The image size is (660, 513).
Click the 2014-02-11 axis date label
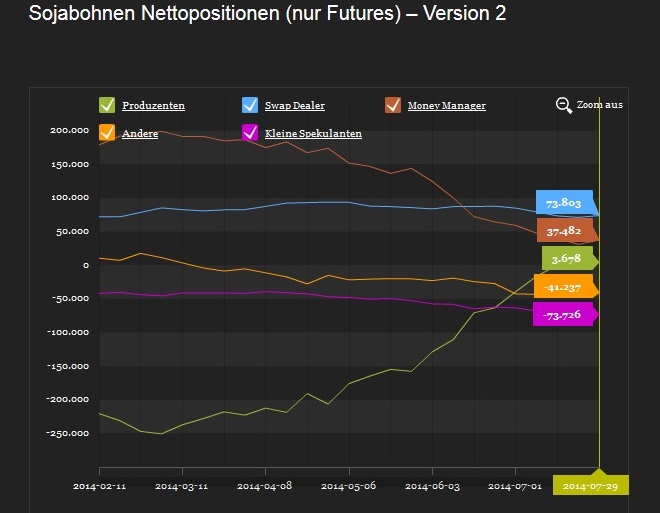[x=99, y=486]
